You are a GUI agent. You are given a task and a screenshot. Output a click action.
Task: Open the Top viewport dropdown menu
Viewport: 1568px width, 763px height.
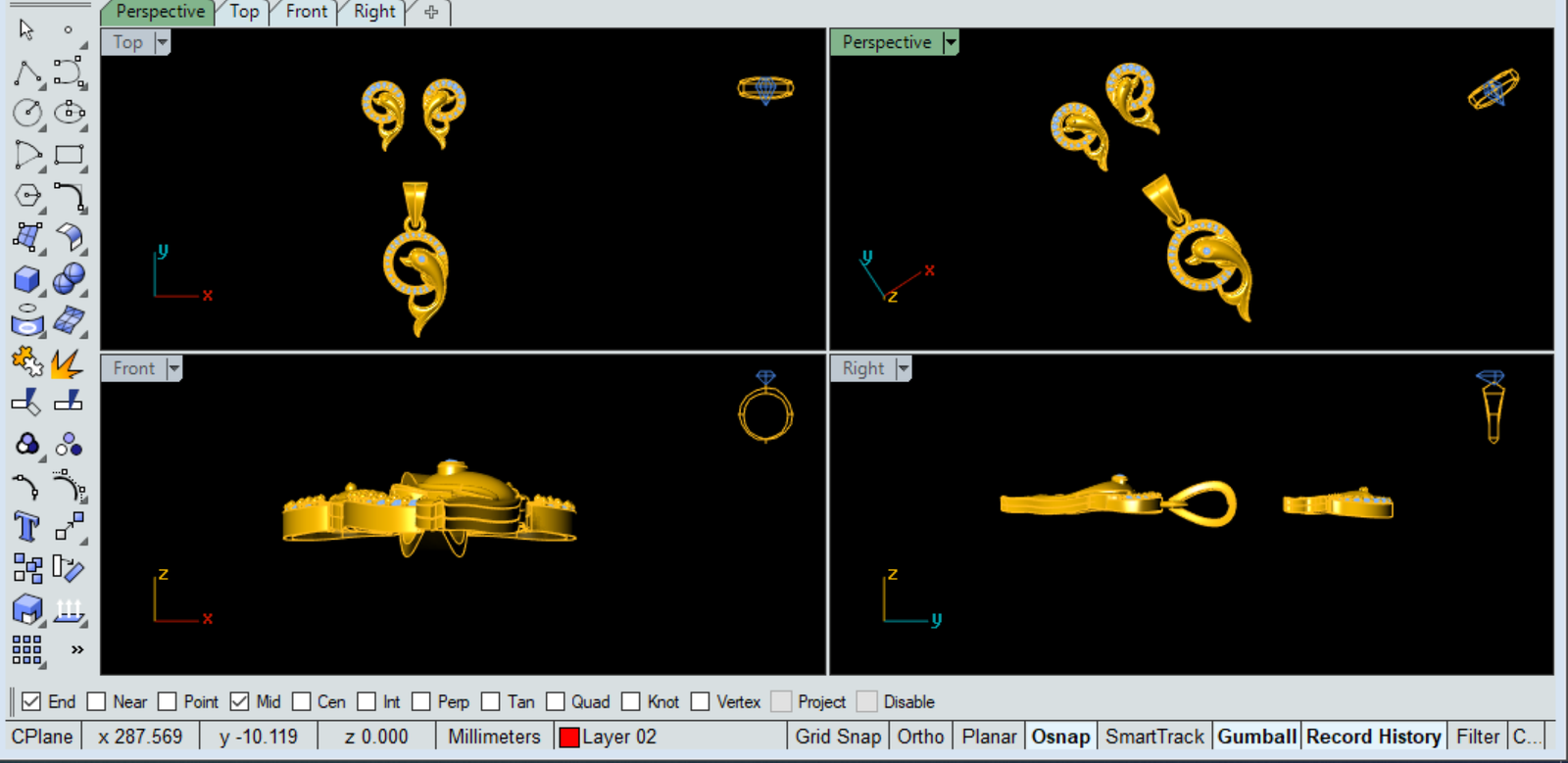tap(163, 42)
